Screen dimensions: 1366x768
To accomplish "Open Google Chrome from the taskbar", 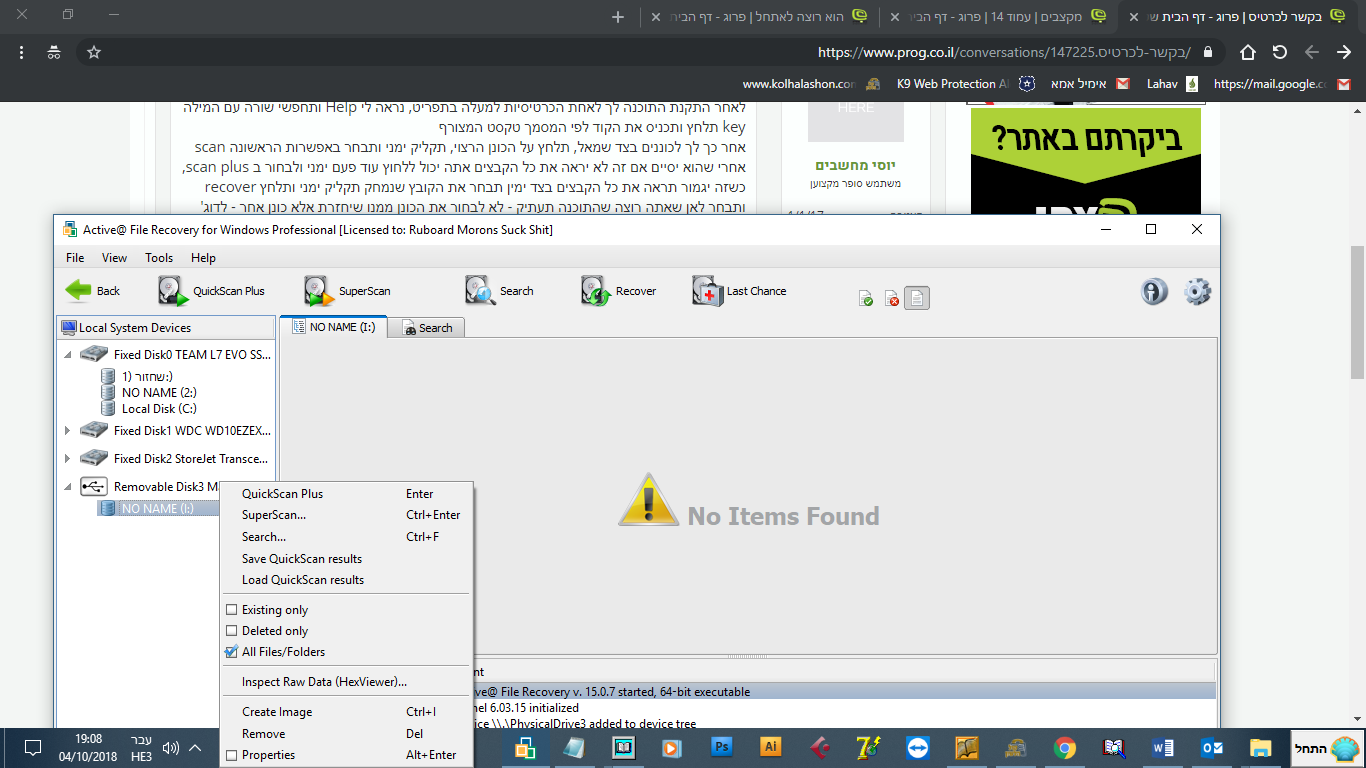I will coord(1064,747).
